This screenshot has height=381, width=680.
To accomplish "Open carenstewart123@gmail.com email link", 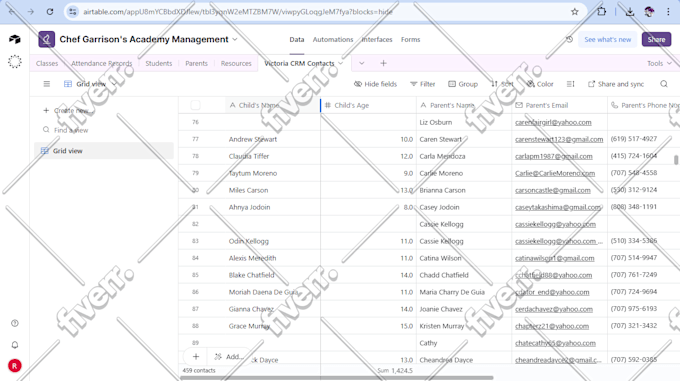I will (559, 139).
